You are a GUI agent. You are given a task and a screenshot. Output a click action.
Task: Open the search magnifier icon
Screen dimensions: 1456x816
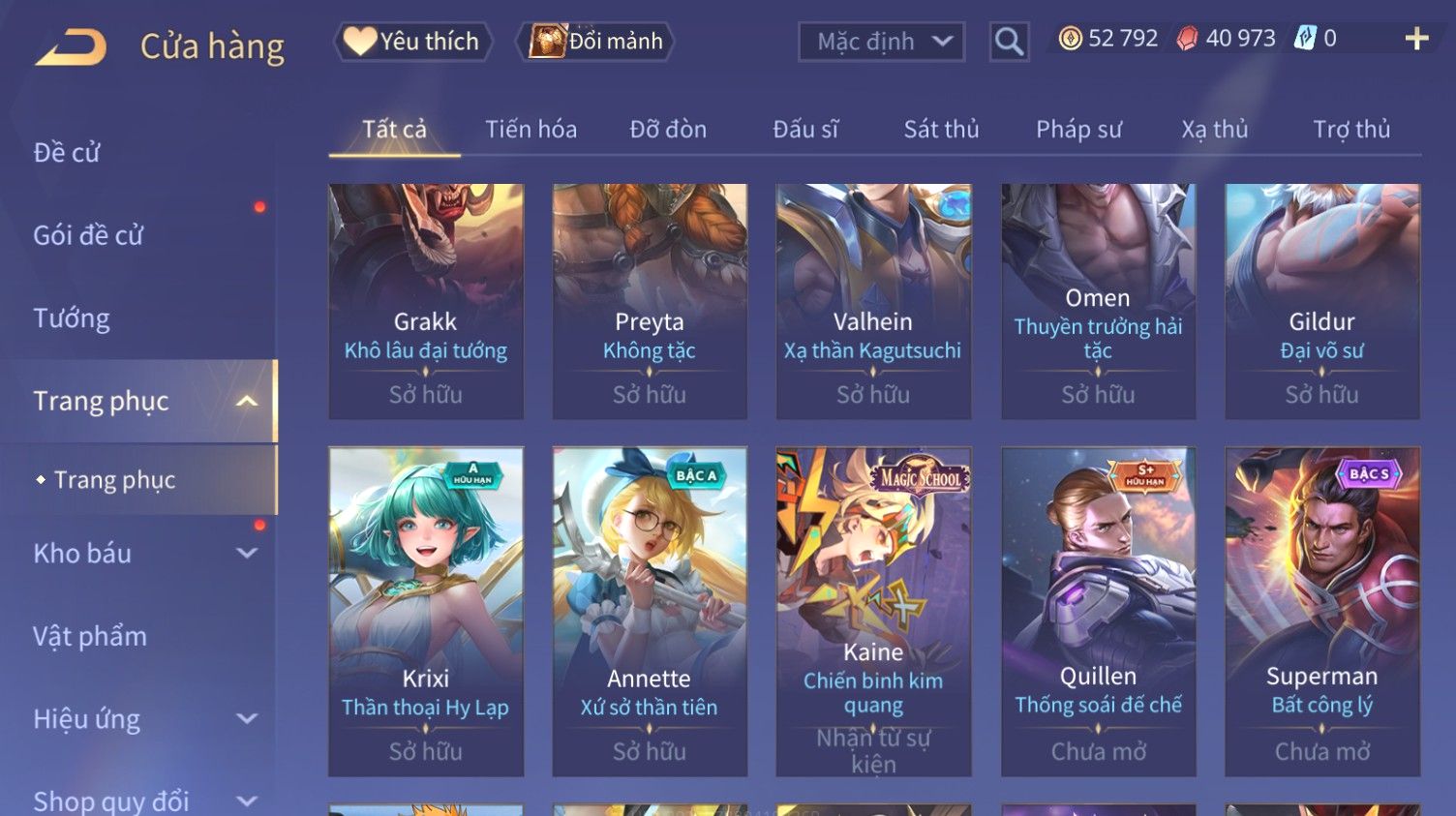pyautogui.click(x=1009, y=42)
